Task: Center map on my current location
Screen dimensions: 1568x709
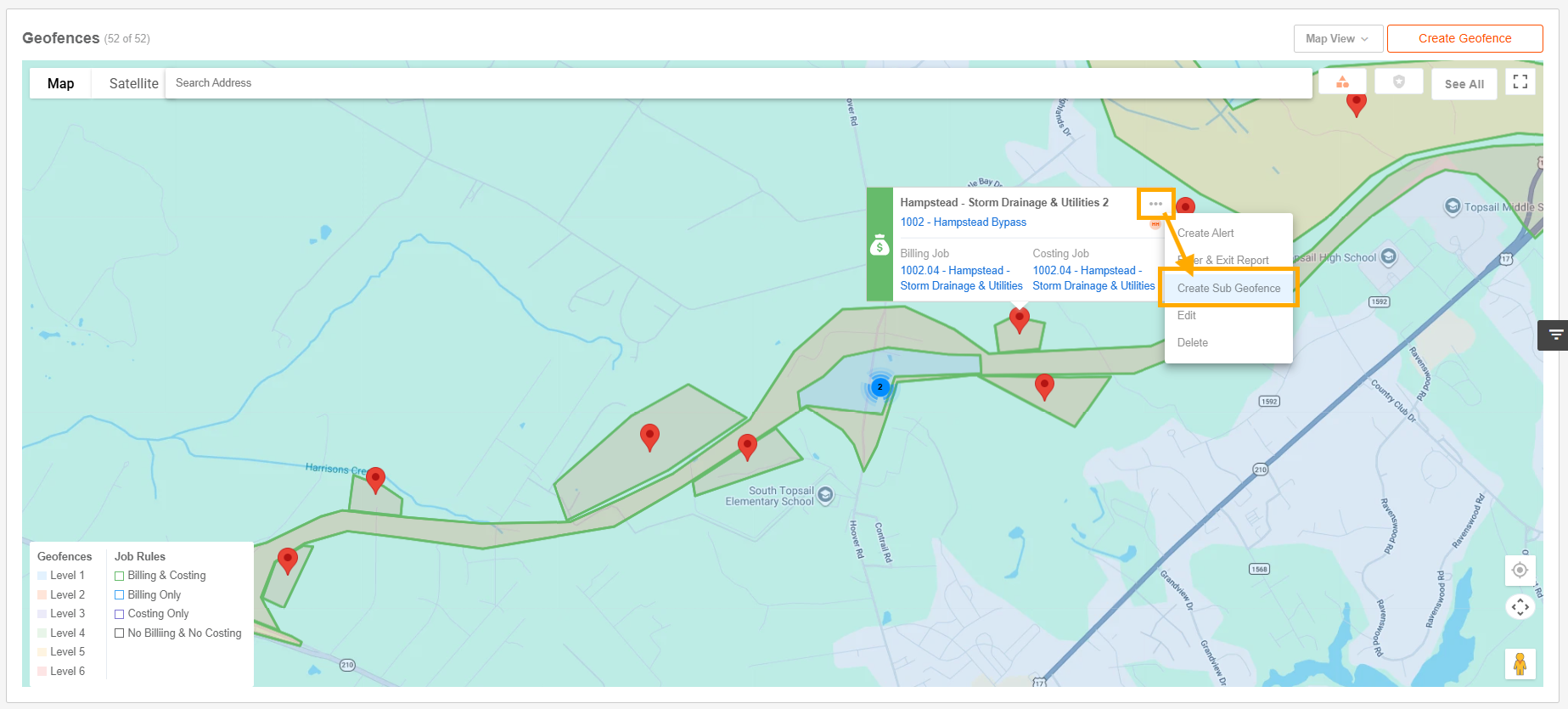Action: tap(1520, 571)
